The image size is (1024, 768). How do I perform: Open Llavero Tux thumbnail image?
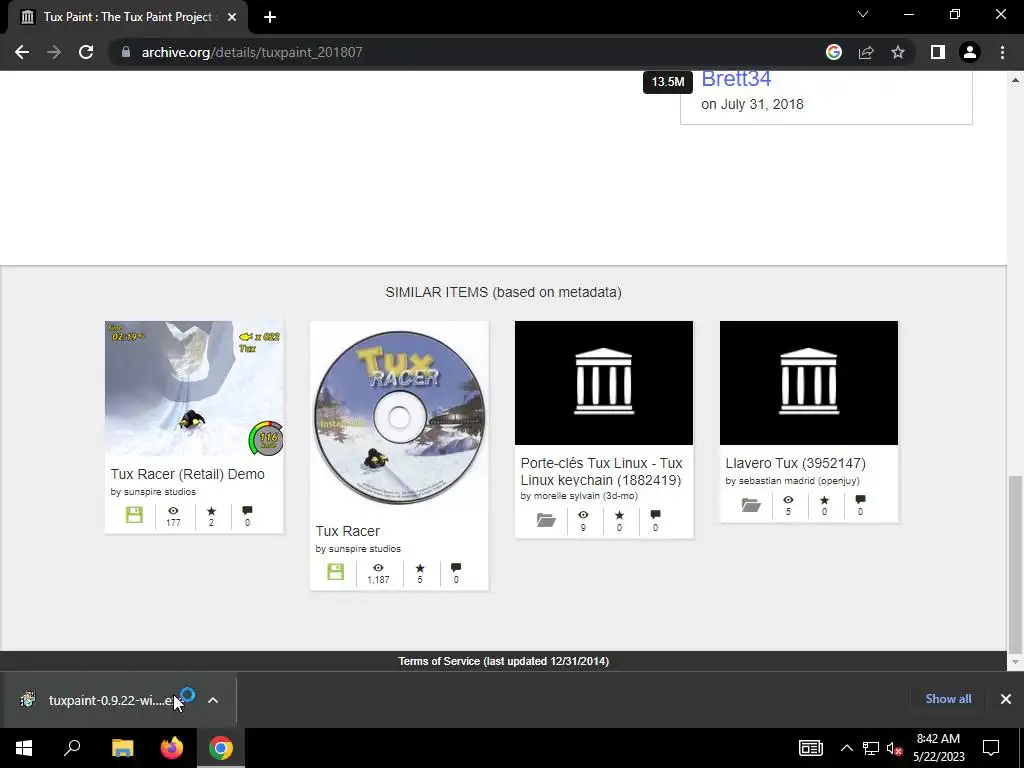pos(808,383)
